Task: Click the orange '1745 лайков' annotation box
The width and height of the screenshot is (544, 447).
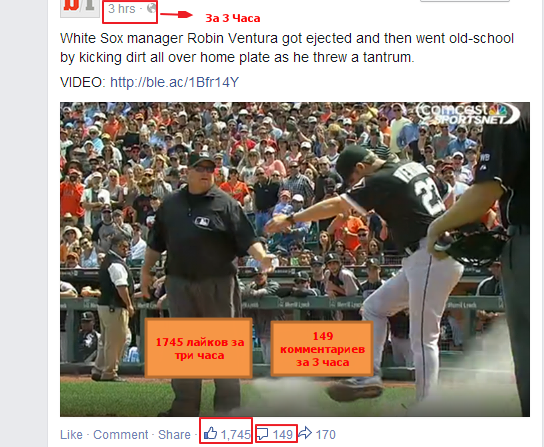Action: 199,348
